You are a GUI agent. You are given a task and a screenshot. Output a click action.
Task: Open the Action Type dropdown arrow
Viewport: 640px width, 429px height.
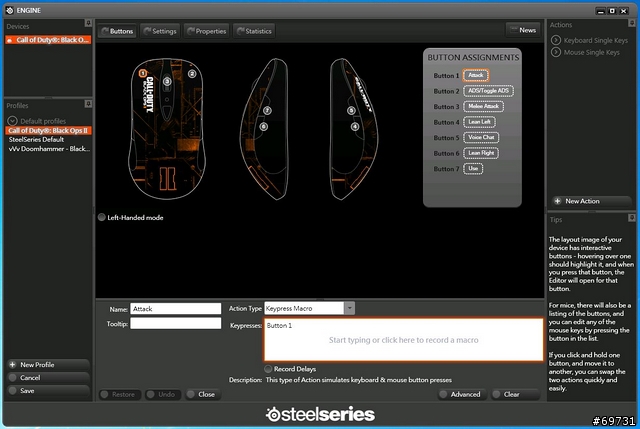click(x=349, y=308)
